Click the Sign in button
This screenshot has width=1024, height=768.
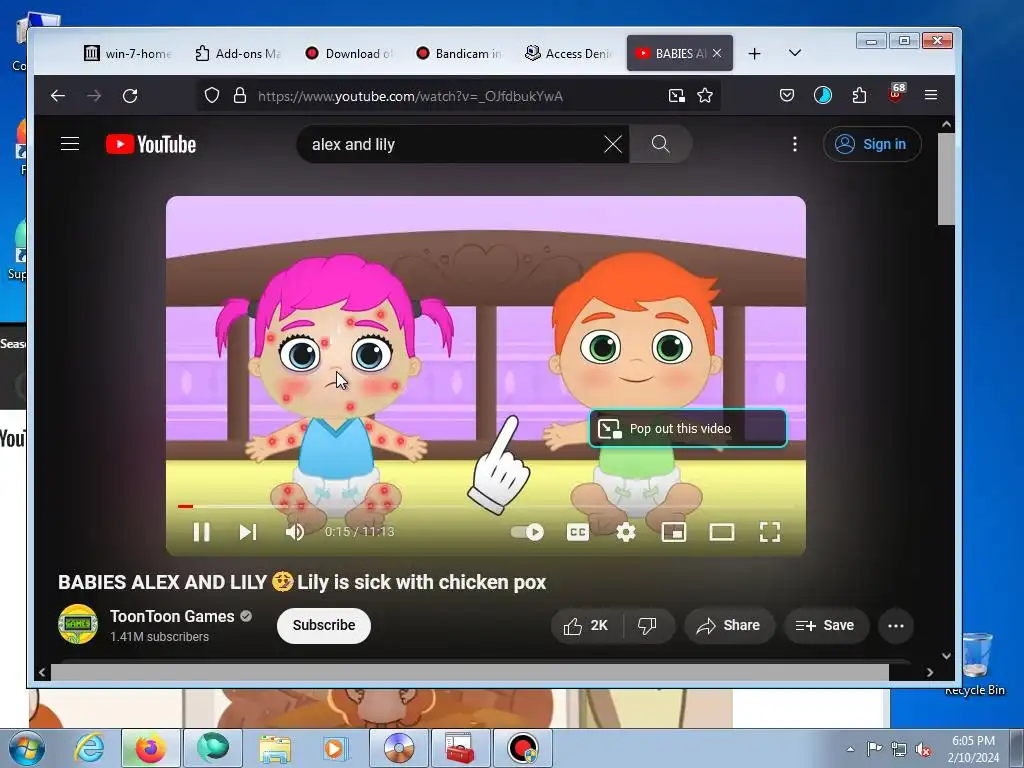coord(872,144)
